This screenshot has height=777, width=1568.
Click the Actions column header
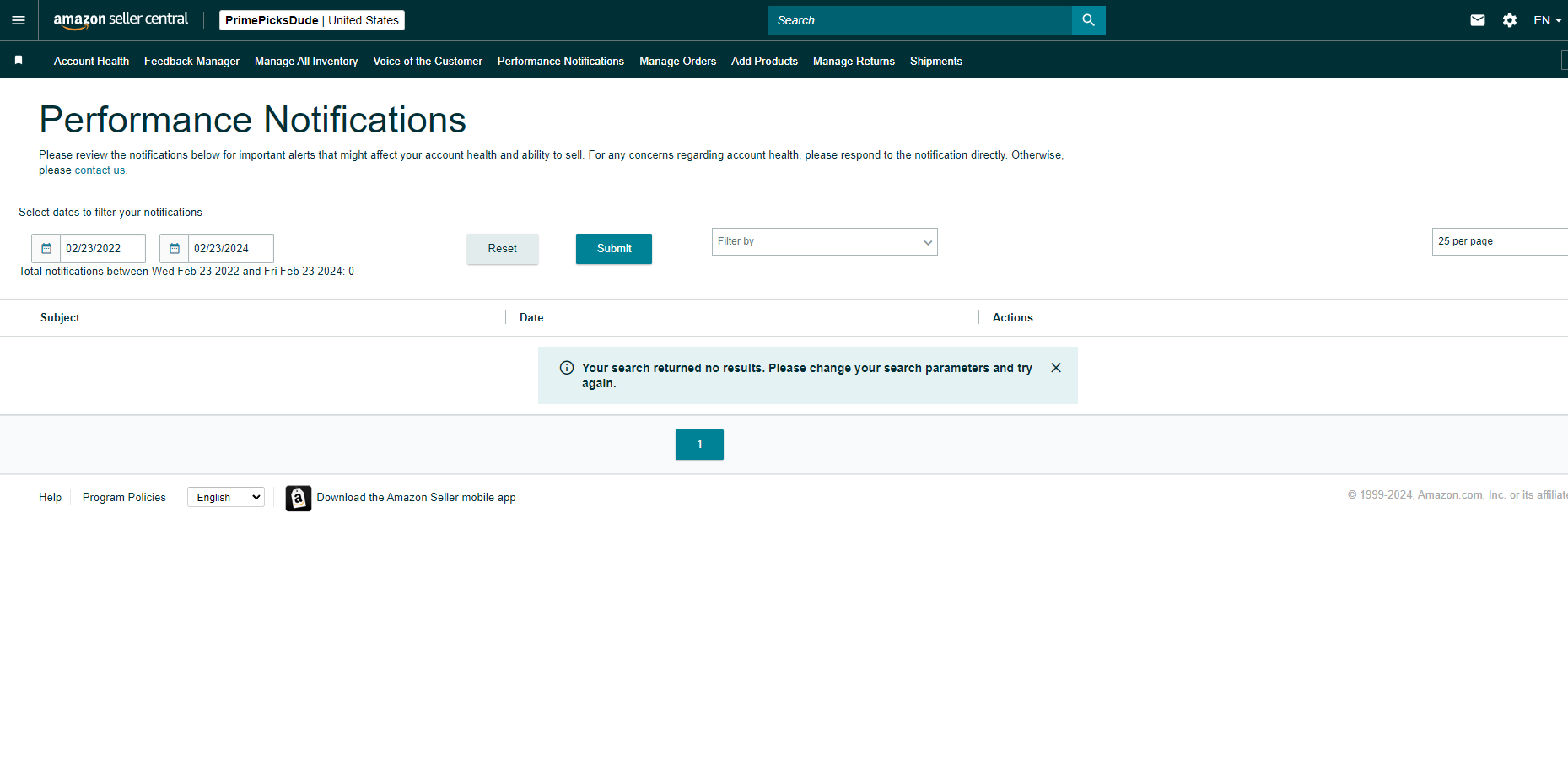tap(1012, 317)
